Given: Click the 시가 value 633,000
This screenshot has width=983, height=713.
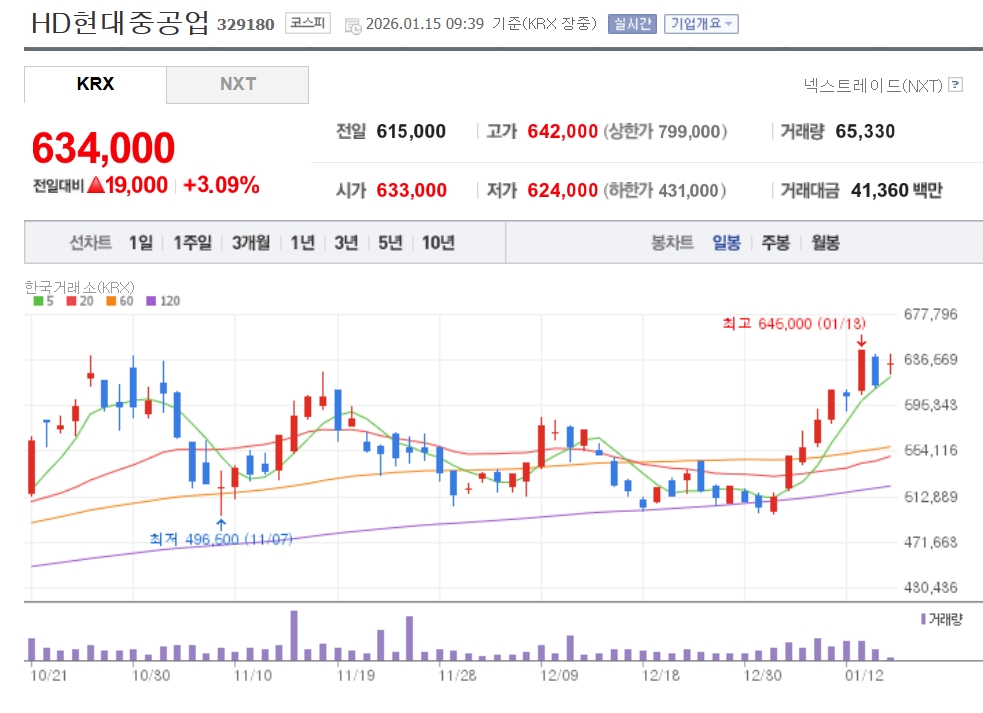Looking at the screenshot, I should (x=411, y=190).
